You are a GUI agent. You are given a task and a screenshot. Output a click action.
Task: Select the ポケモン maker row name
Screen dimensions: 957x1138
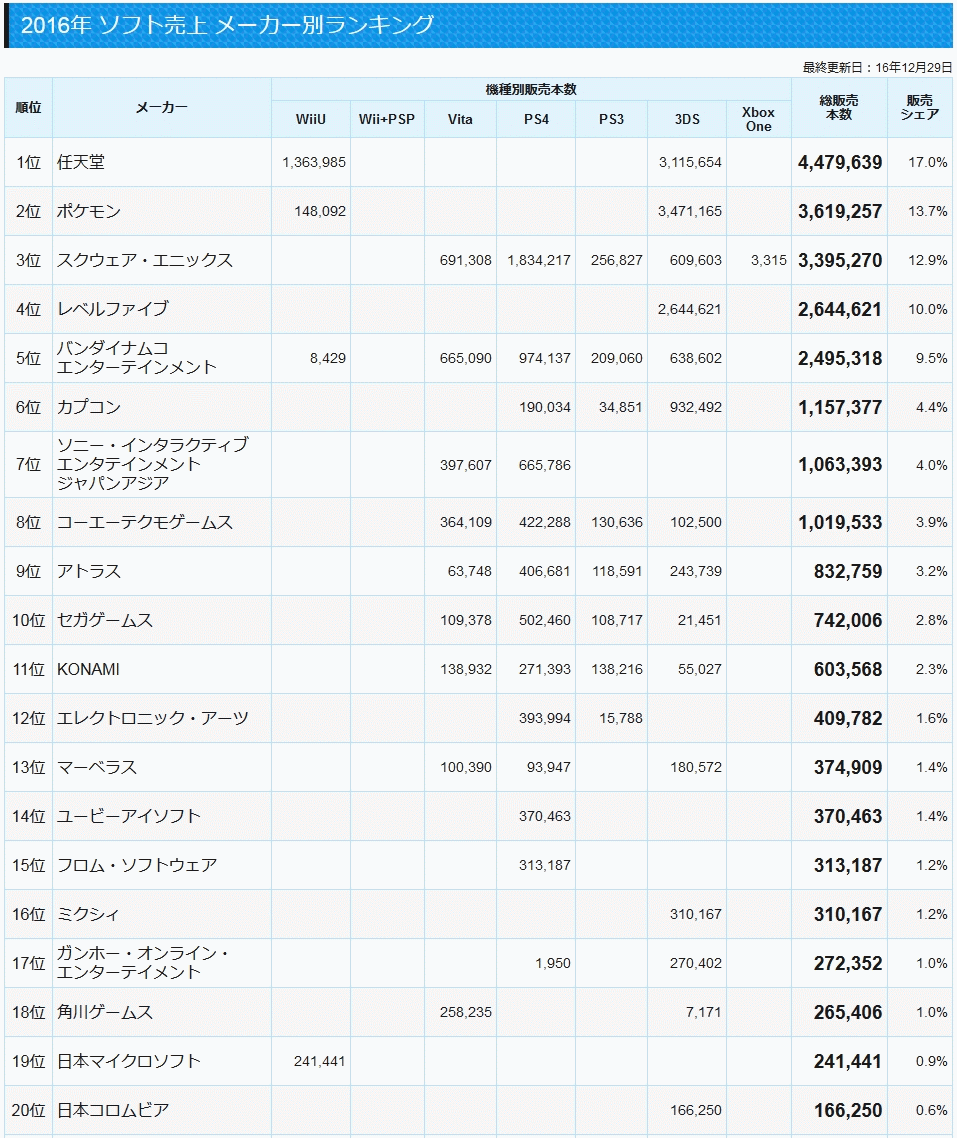(89, 211)
